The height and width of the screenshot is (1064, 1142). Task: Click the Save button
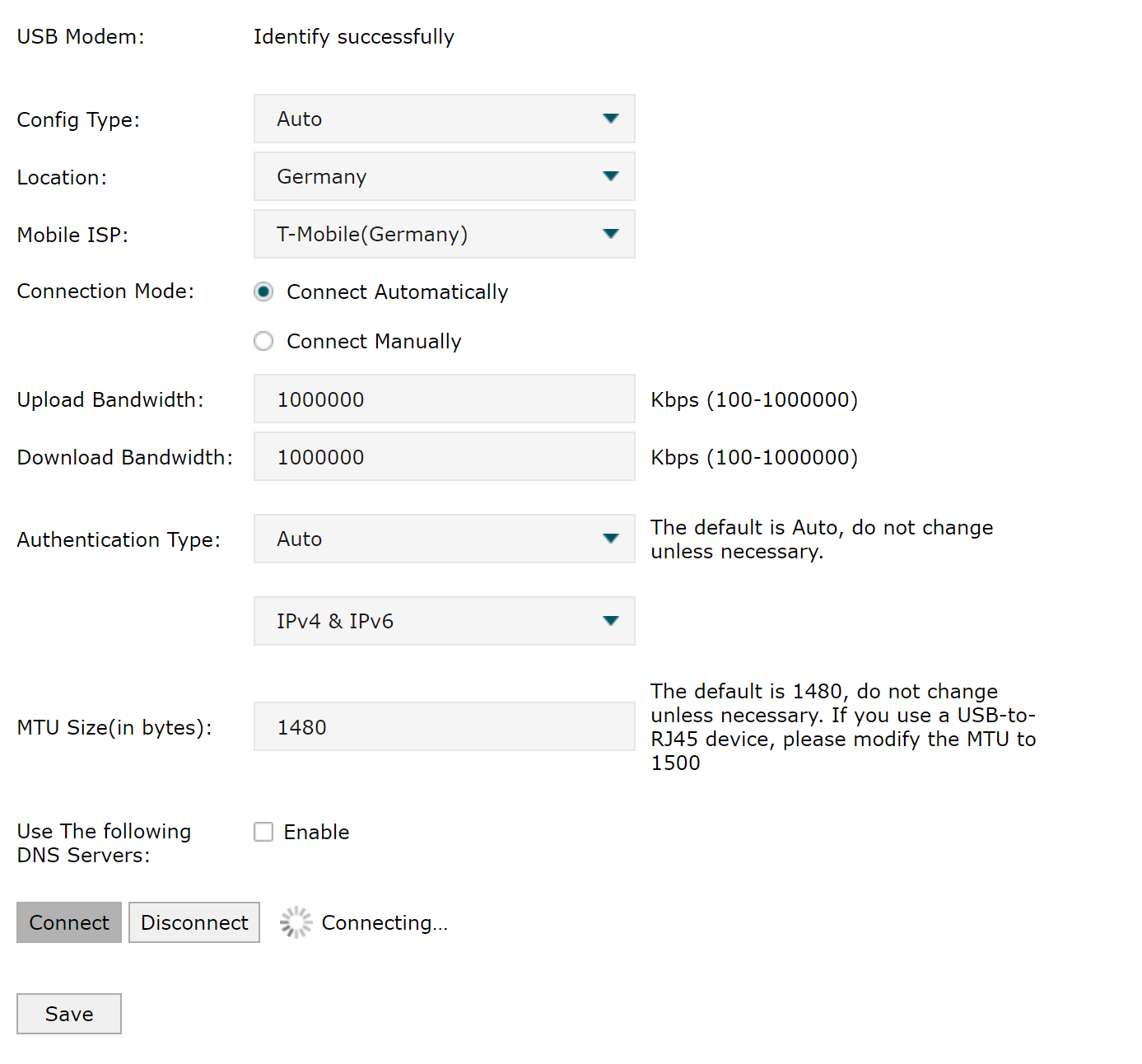(69, 1014)
